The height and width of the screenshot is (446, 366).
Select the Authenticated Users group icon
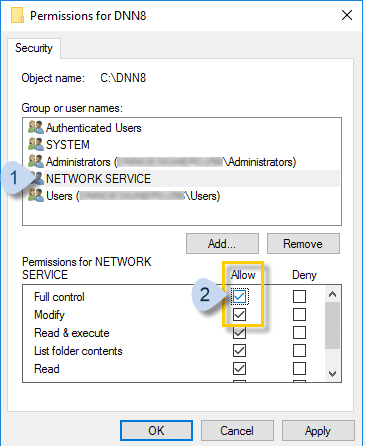click(36, 127)
